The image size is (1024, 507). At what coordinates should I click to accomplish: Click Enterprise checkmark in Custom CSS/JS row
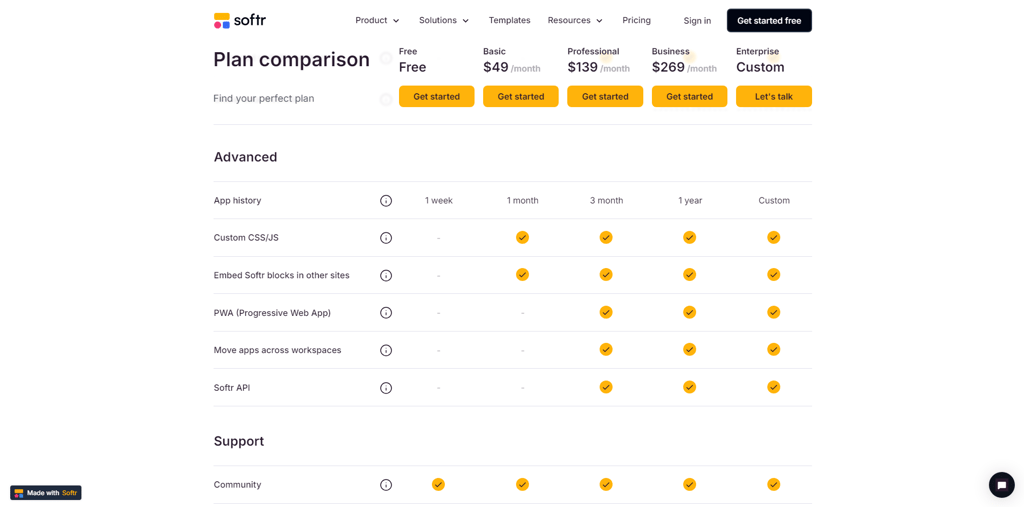coord(774,237)
